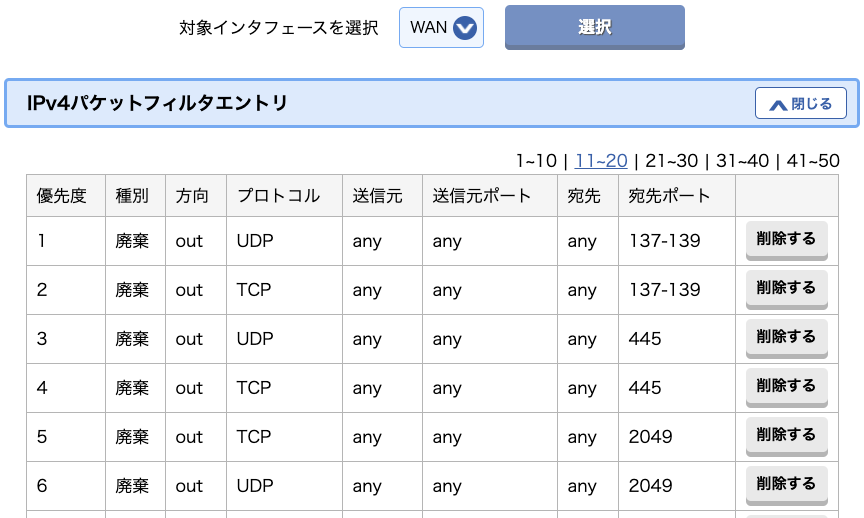Delete filter entry 6 (UDP 2049)
Screen dimensions: 864x518
click(786, 484)
